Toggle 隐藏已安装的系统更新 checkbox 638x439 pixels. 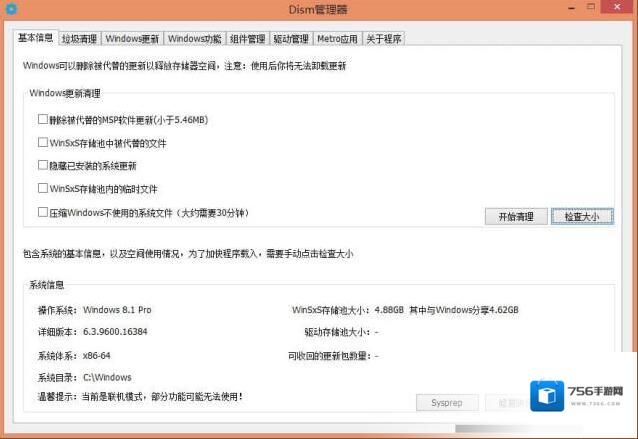[43, 165]
